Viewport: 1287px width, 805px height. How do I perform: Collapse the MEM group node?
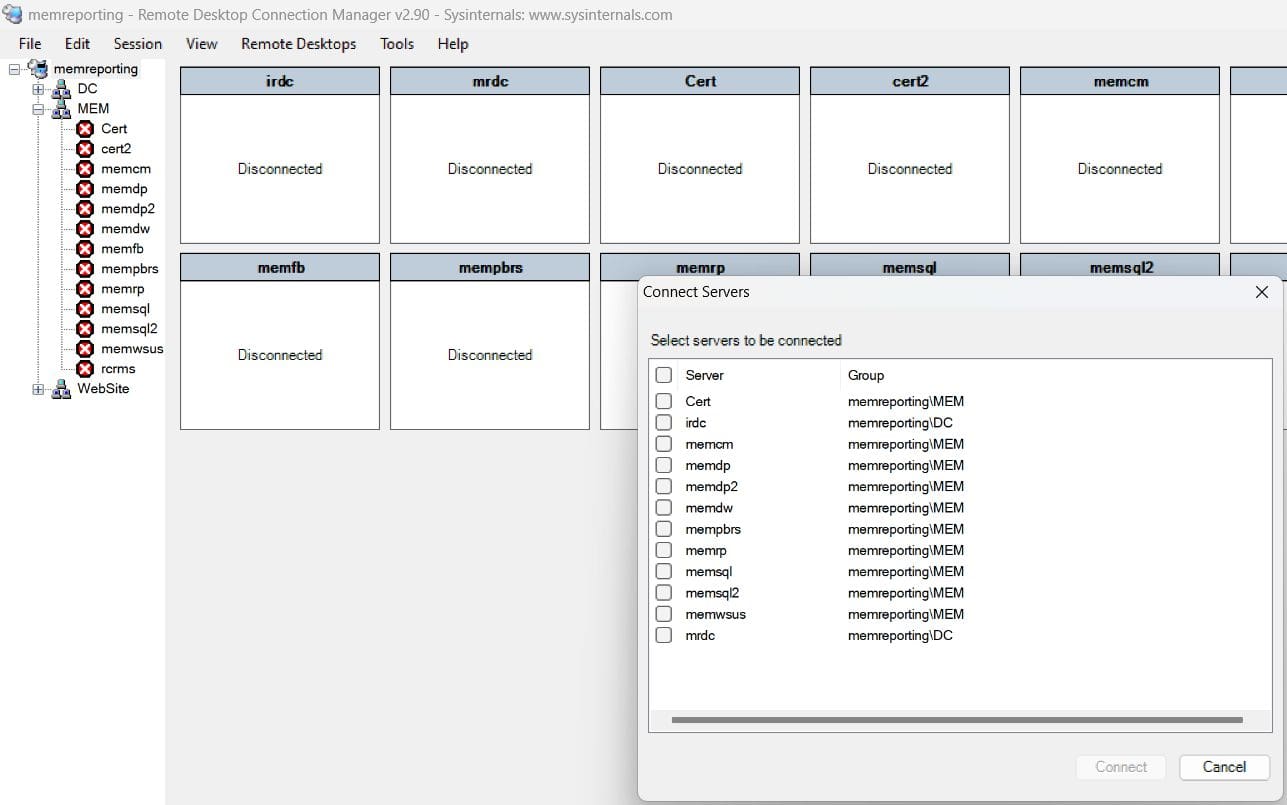pyautogui.click(x=38, y=109)
